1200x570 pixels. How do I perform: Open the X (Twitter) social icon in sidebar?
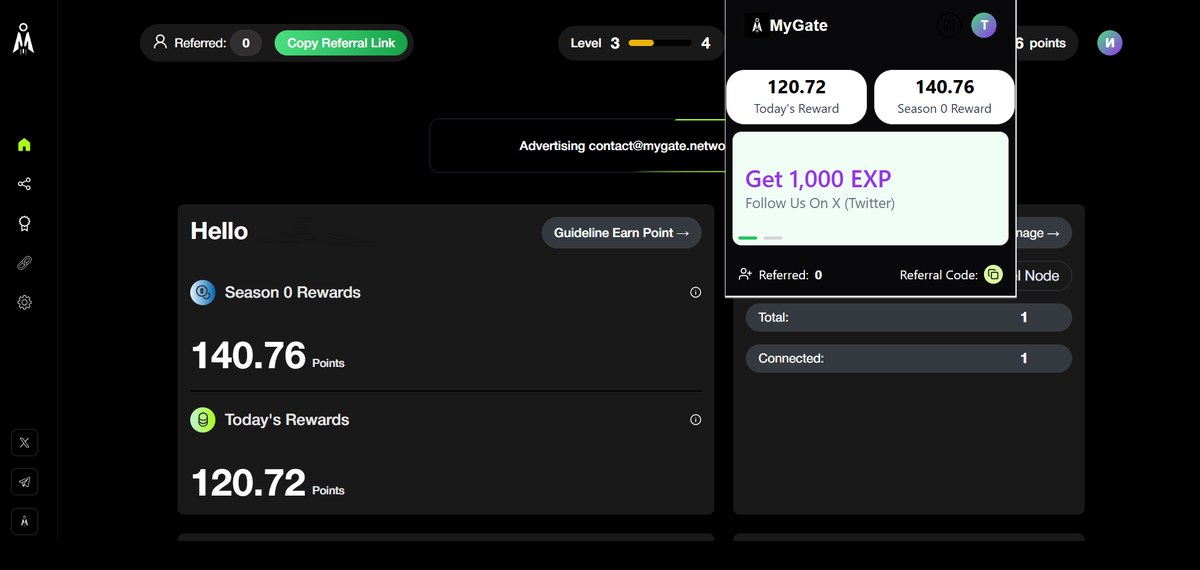pyautogui.click(x=25, y=442)
